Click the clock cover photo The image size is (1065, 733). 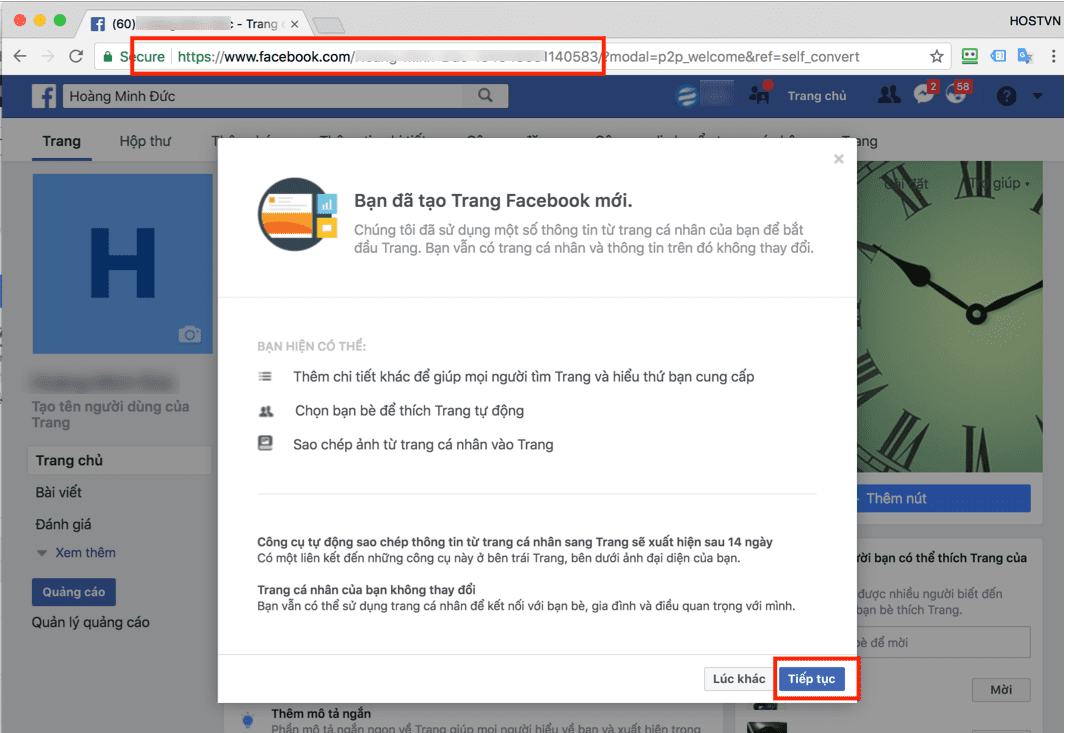pos(950,317)
